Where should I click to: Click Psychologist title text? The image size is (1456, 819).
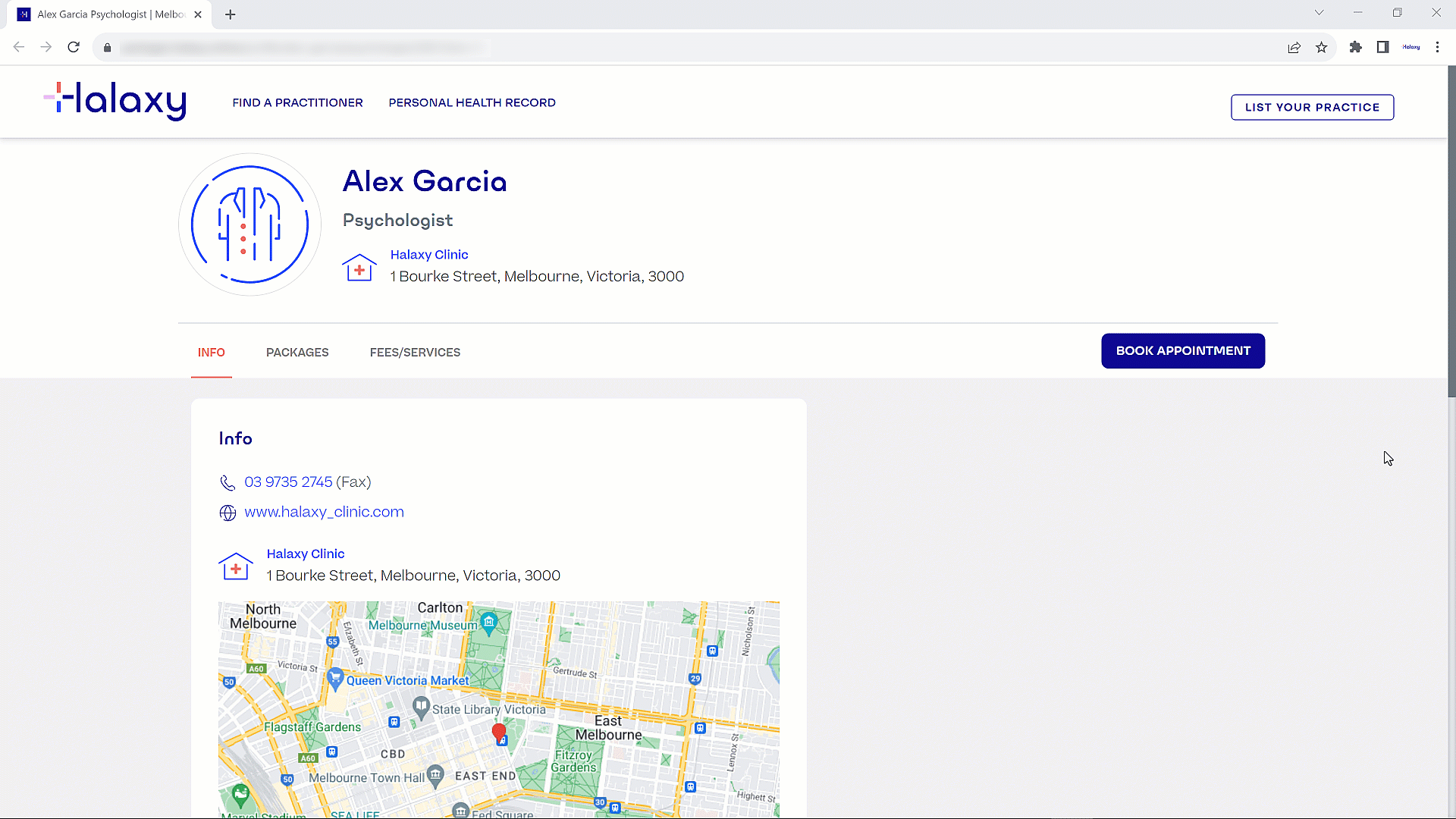coord(397,221)
